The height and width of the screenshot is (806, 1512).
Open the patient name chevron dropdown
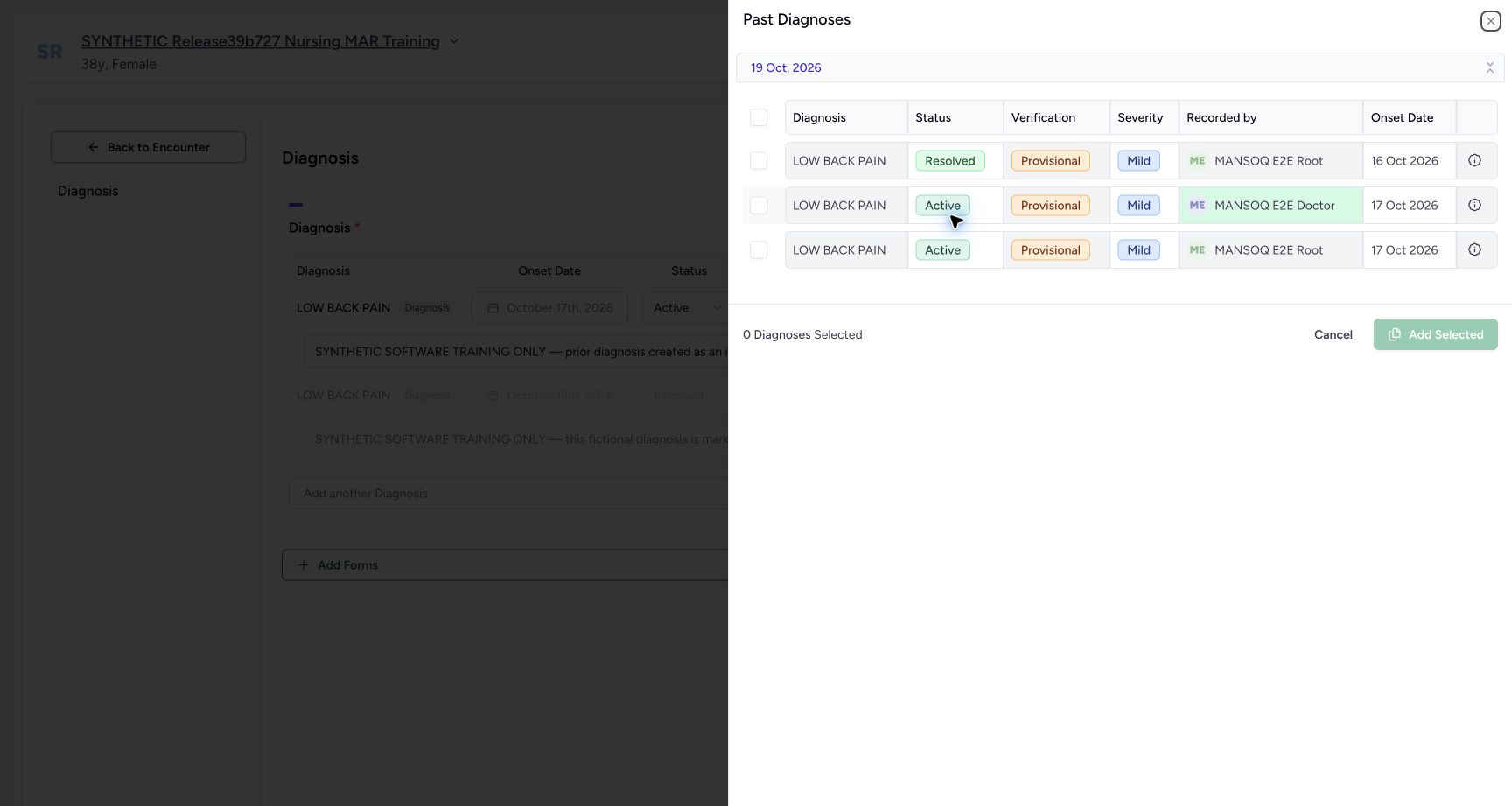click(454, 41)
